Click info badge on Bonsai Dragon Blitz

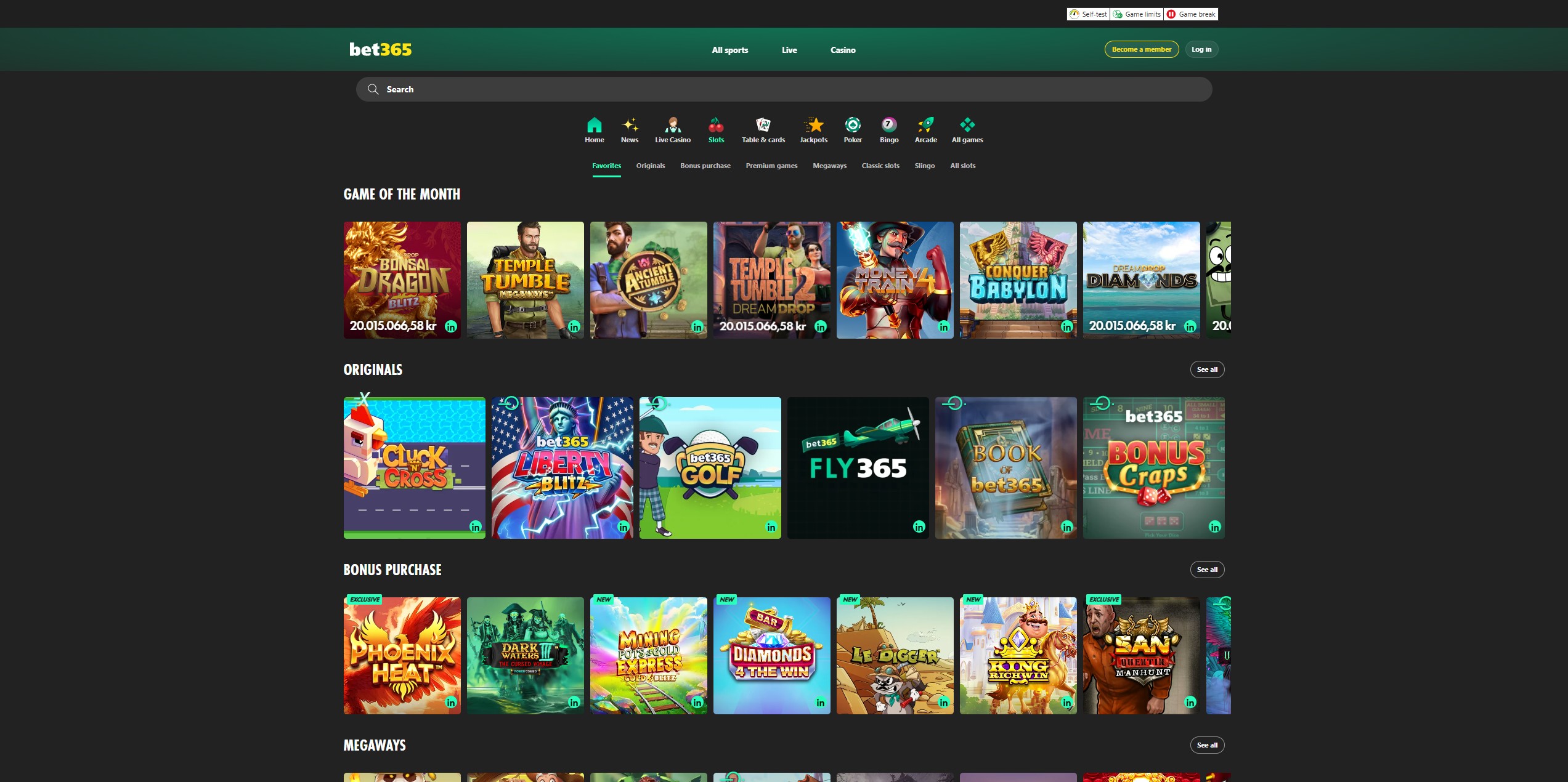[451, 327]
